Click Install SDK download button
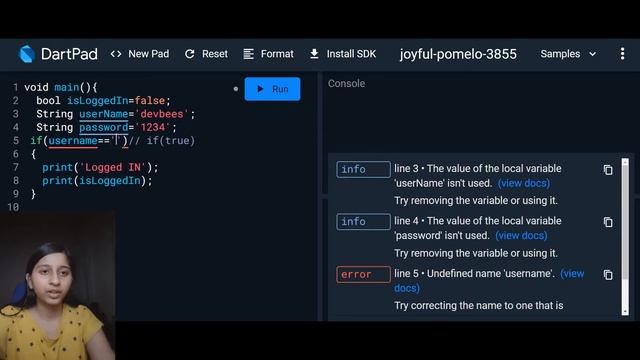640x360 pixels. [343, 54]
